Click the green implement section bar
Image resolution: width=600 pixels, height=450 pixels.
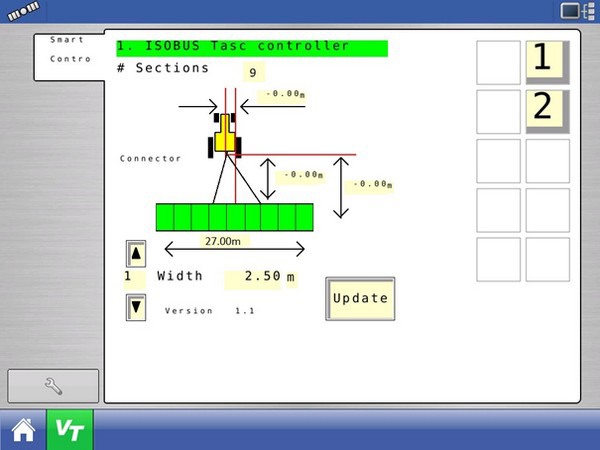click(235, 216)
